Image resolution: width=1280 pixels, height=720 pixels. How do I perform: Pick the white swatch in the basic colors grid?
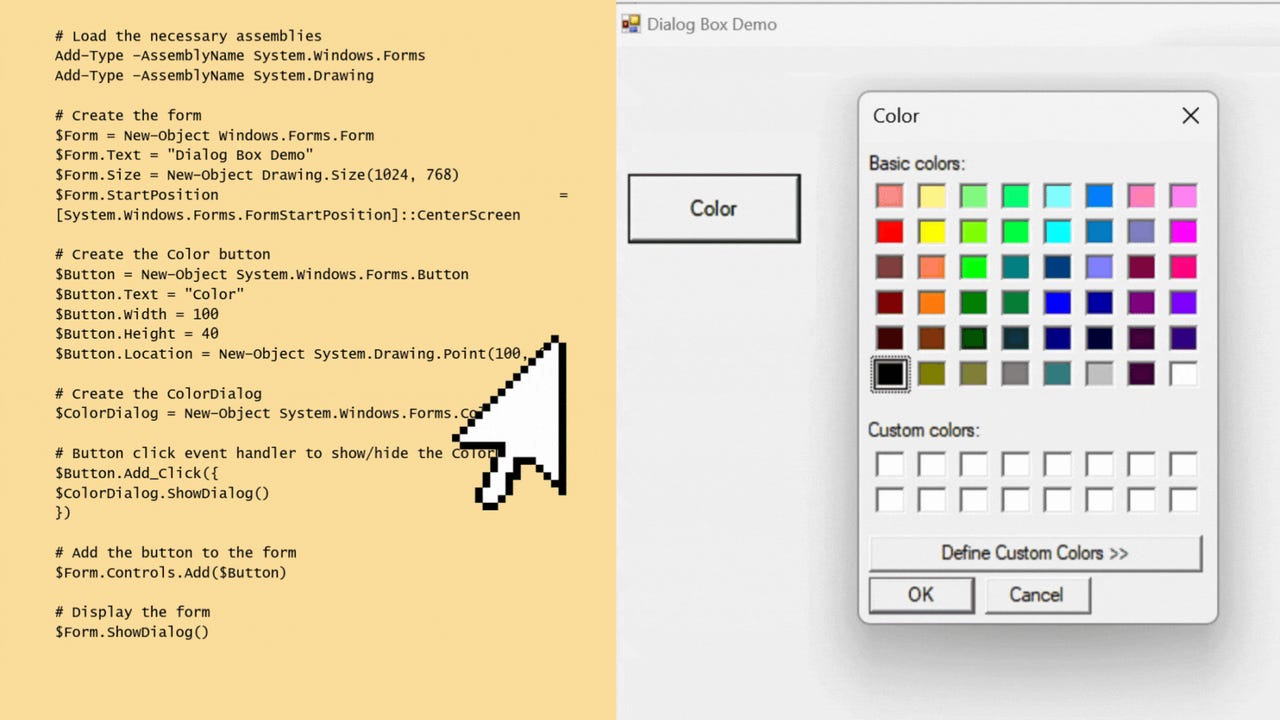click(x=1183, y=373)
